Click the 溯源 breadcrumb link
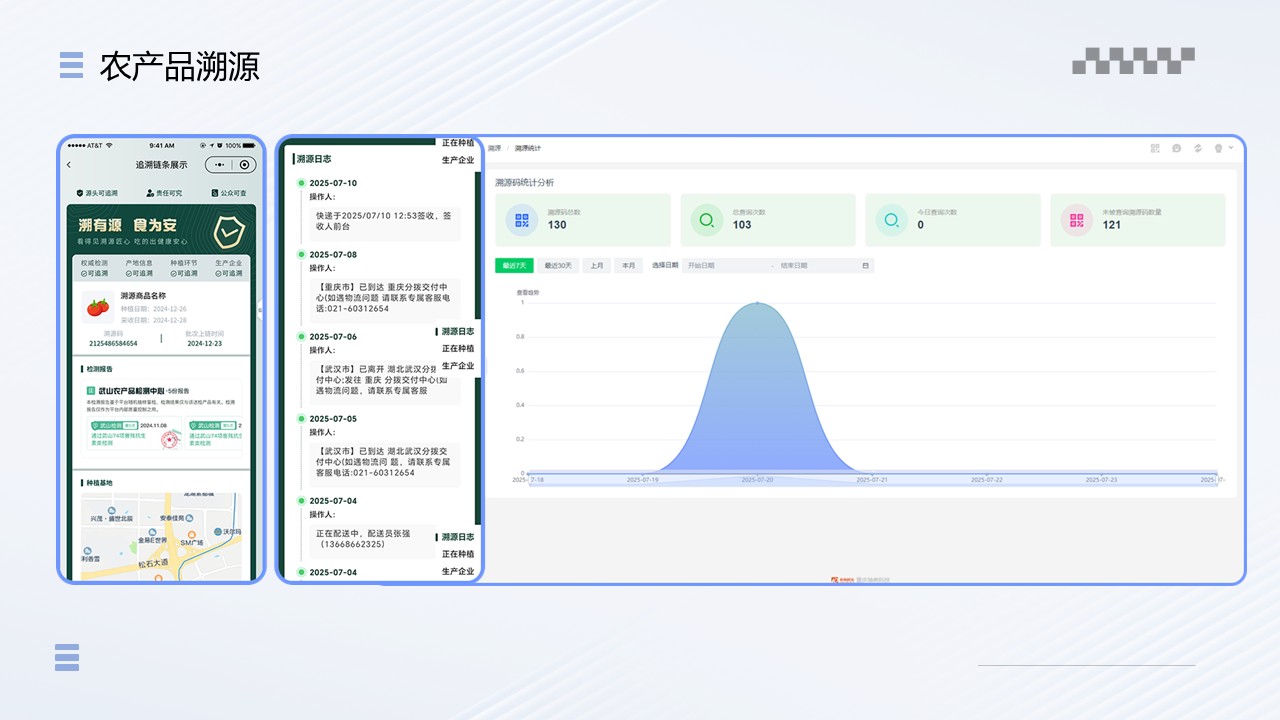The height and width of the screenshot is (720, 1280). point(494,148)
